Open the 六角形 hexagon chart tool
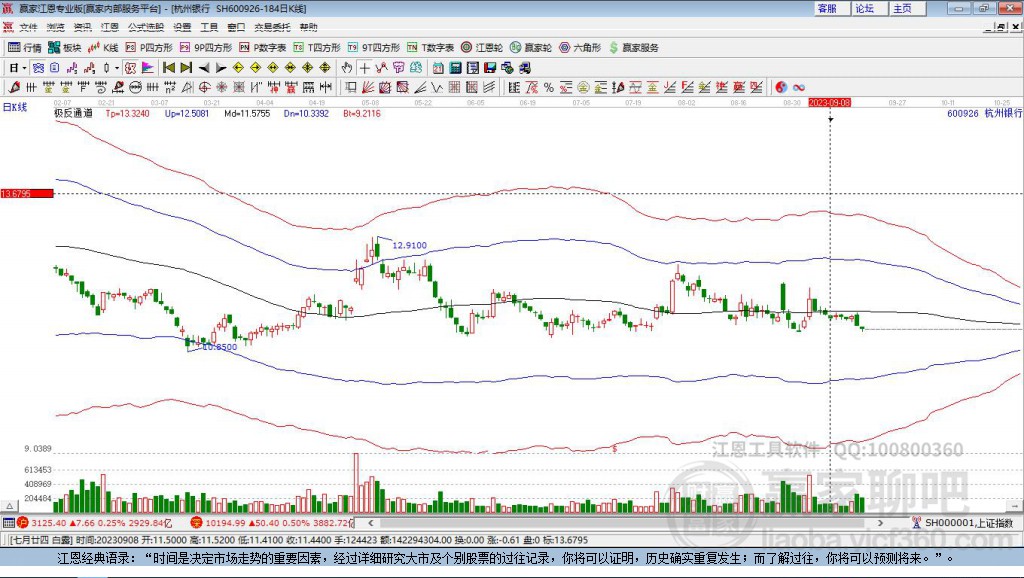 pos(580,48)
